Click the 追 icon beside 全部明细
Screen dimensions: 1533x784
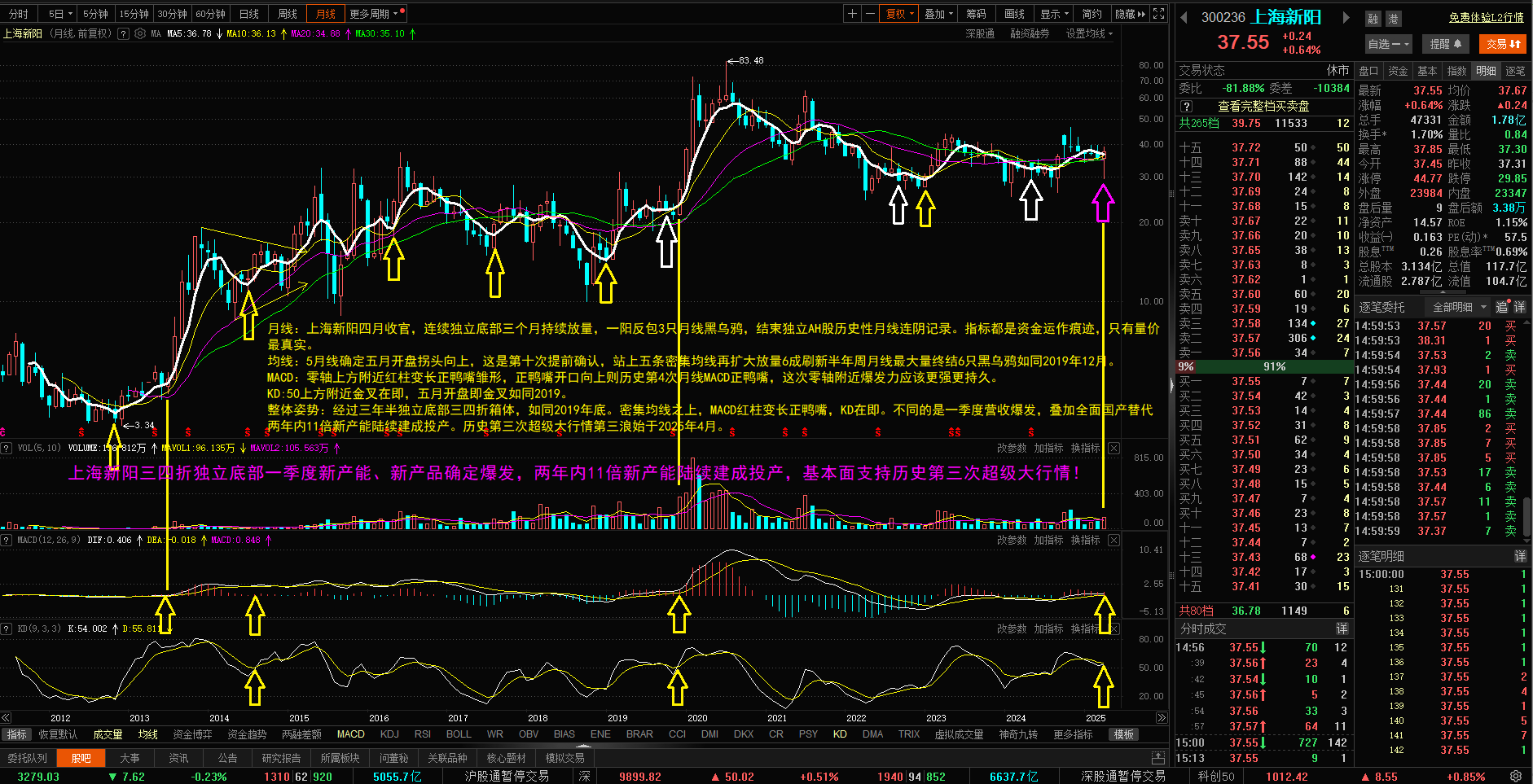1501,307
